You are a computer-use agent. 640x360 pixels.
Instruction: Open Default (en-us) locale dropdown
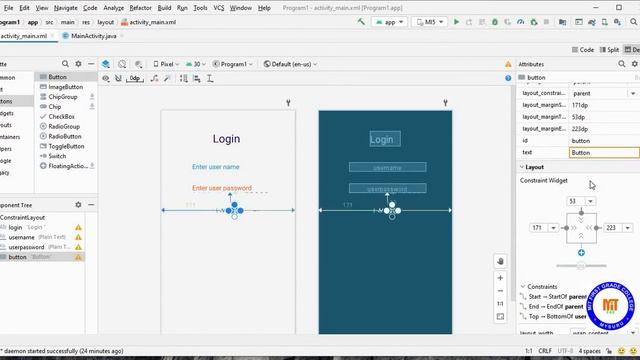pyautogui.click(x=290, y=64)
